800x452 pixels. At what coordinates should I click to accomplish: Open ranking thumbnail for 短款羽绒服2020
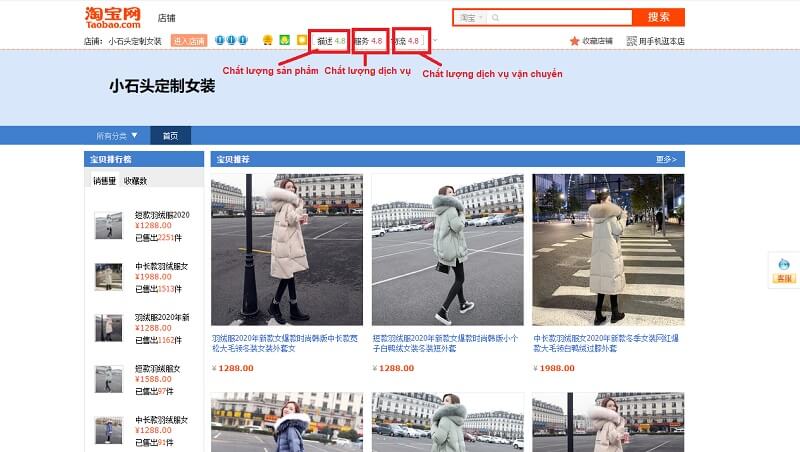point(109,225)
